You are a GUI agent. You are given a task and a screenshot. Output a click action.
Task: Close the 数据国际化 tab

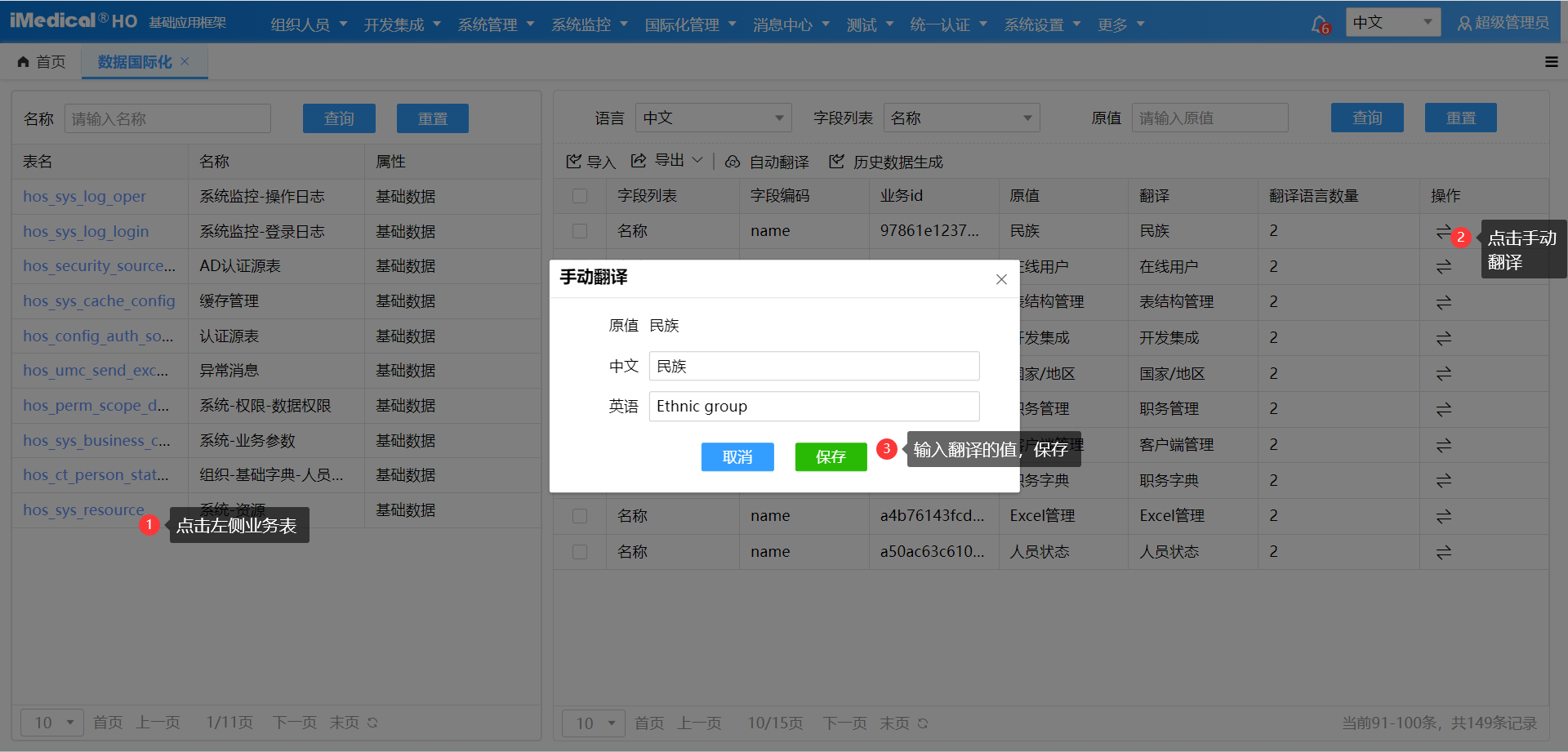coord(185,61)
